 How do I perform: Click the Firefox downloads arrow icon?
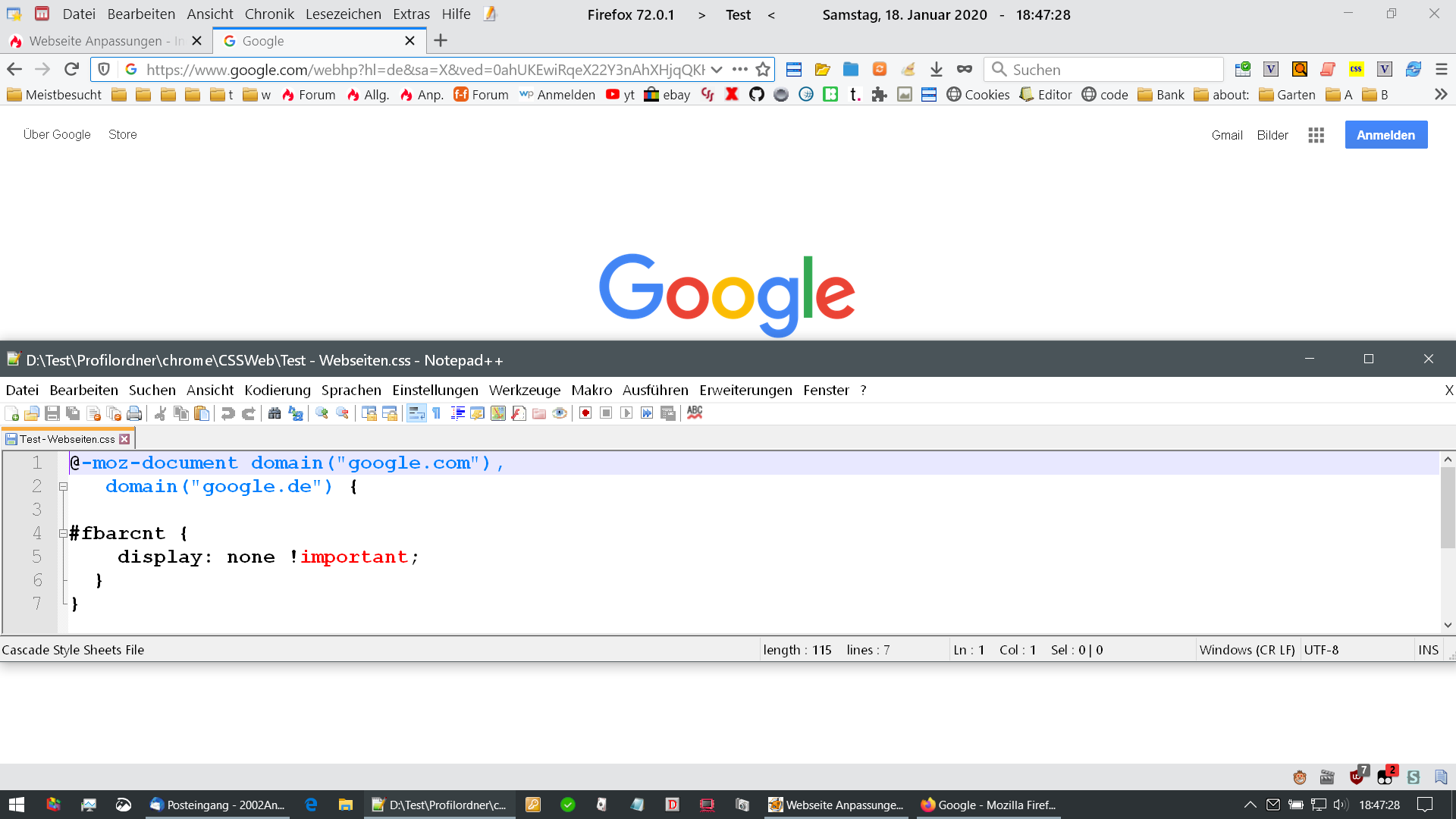pyautogui.click(x=937, y=70)
